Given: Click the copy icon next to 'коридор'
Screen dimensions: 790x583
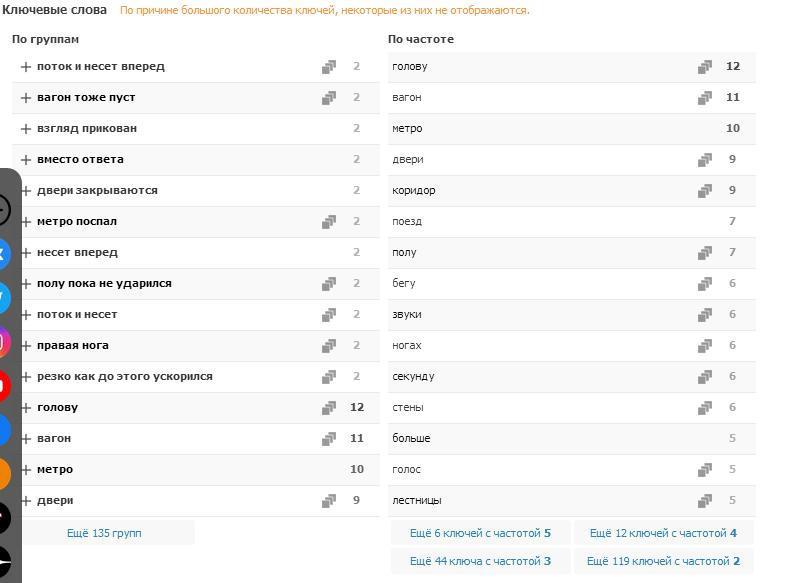Looking at the screenshot, I should pyautogui.click(x=705, y=191).
